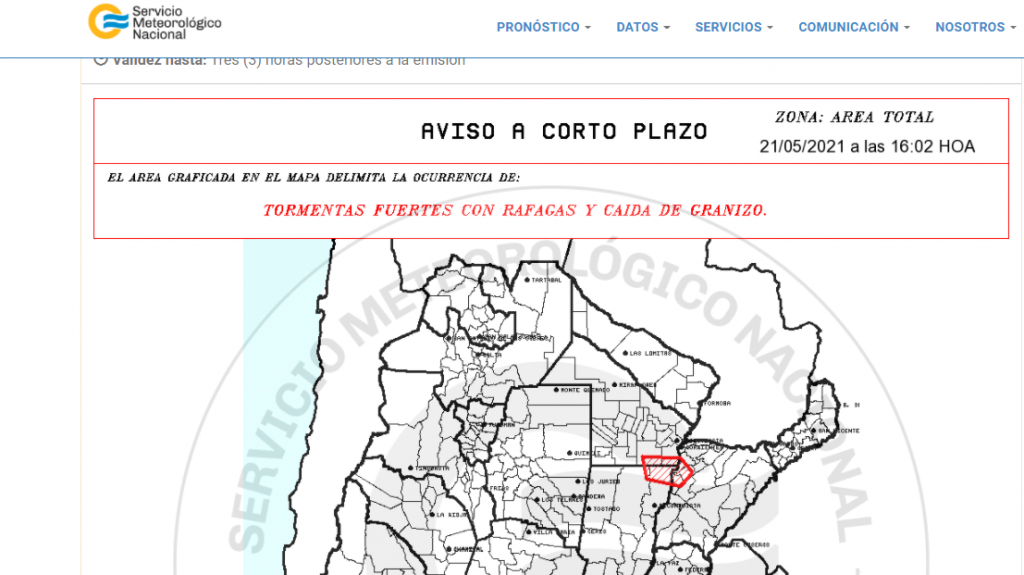Image resolution: width=1024 pixels, height=575 pixels.
Task: Click the red hatched storm warning area
Action: pos(661,468)
